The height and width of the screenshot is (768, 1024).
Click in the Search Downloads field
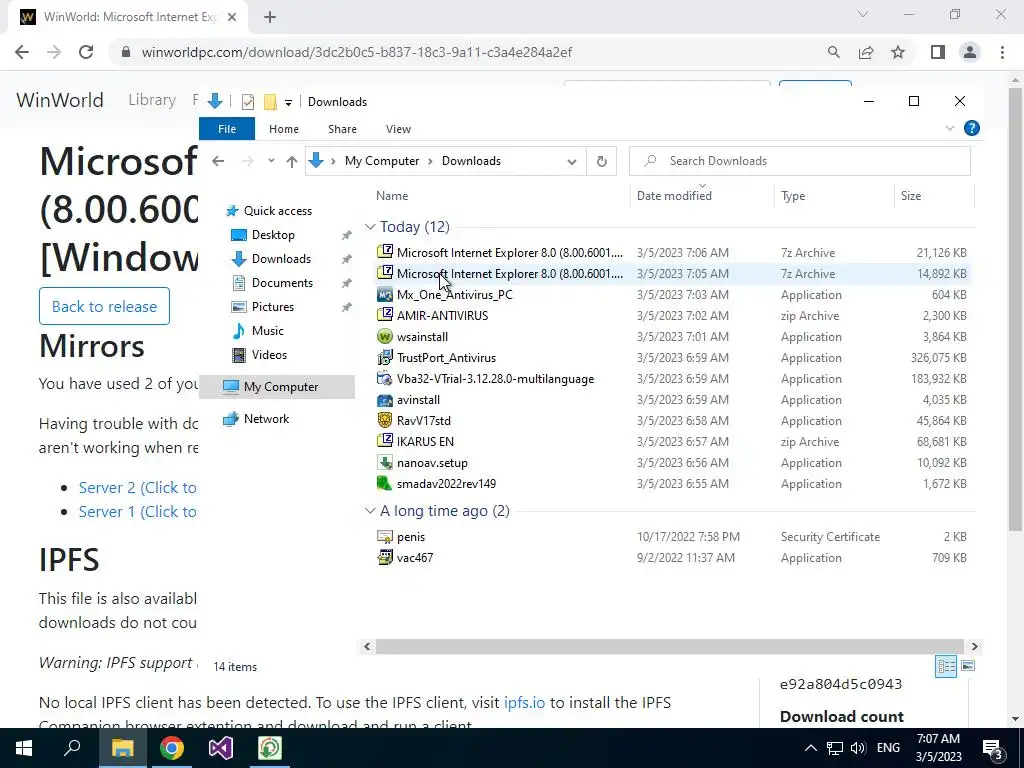[799, 161]
